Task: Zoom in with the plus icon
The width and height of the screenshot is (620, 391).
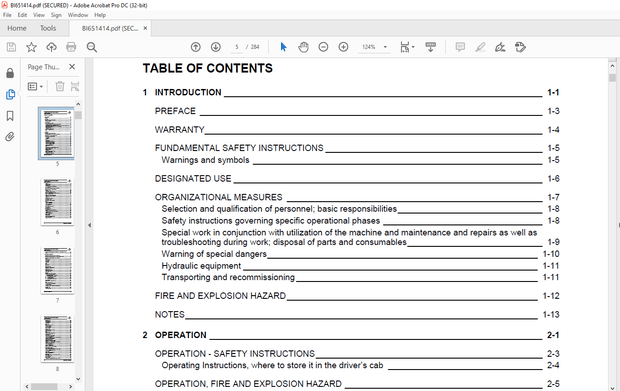Action: tap(344, 47)
